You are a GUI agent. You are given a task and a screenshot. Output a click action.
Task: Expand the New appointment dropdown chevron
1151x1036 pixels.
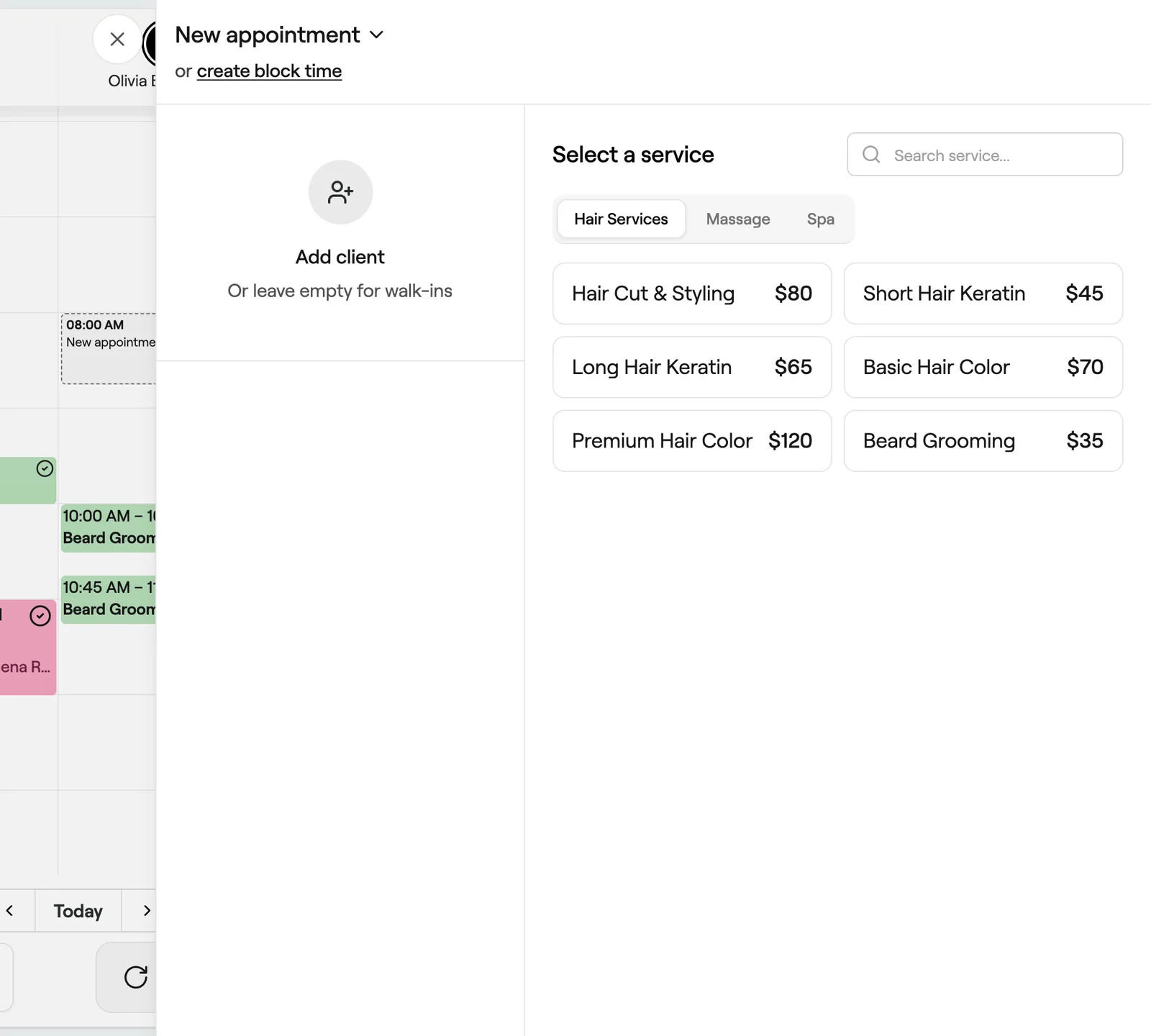(376, 35)
